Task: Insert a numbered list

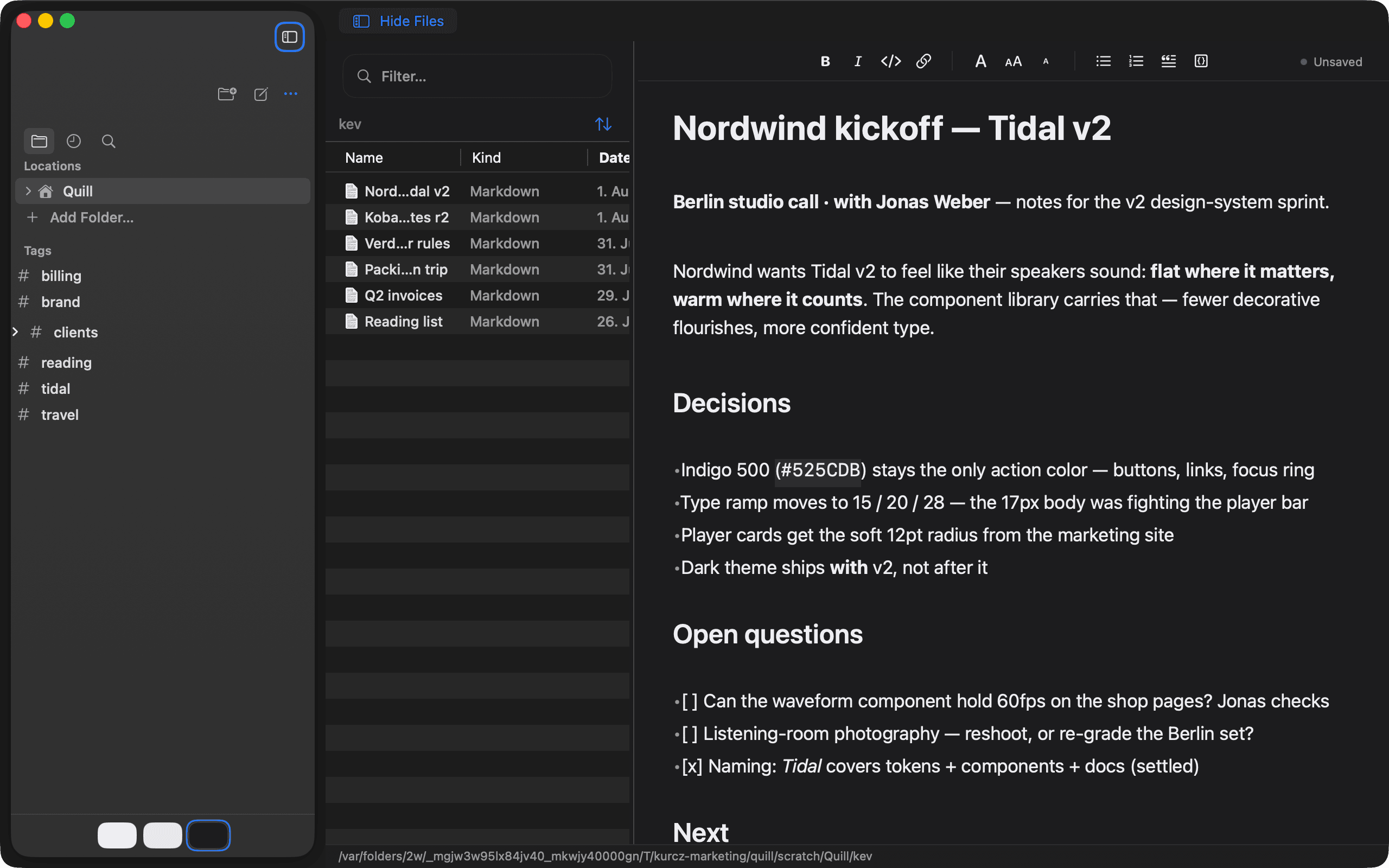Action: tap(1136, 61)
